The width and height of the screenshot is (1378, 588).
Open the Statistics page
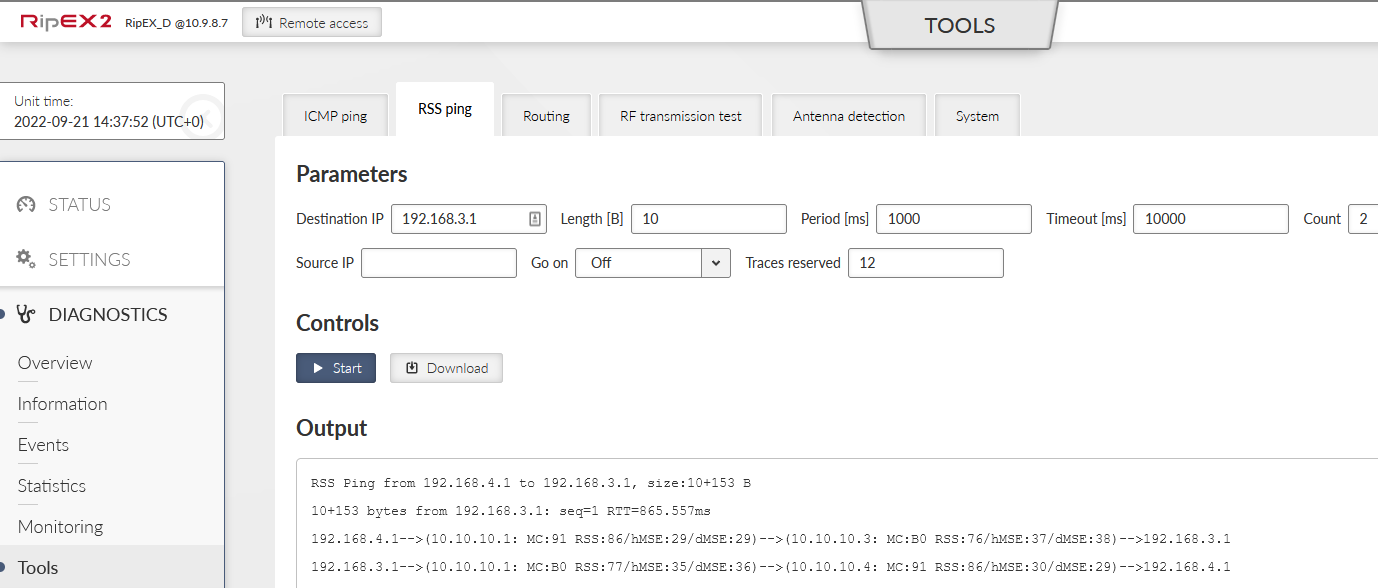(x=52, y=486)
